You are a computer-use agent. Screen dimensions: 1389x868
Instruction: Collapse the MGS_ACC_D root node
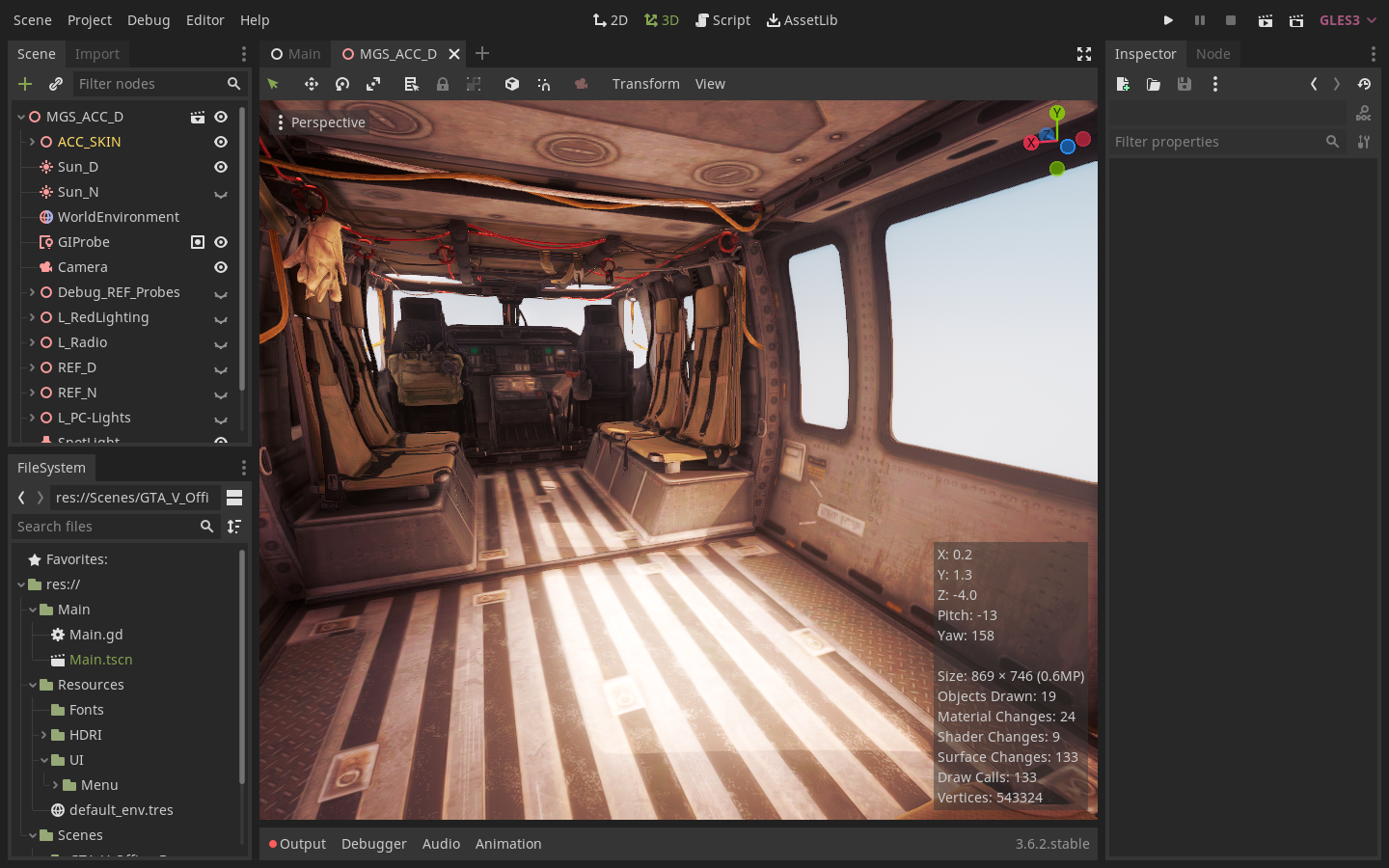(x=20, y=117)
